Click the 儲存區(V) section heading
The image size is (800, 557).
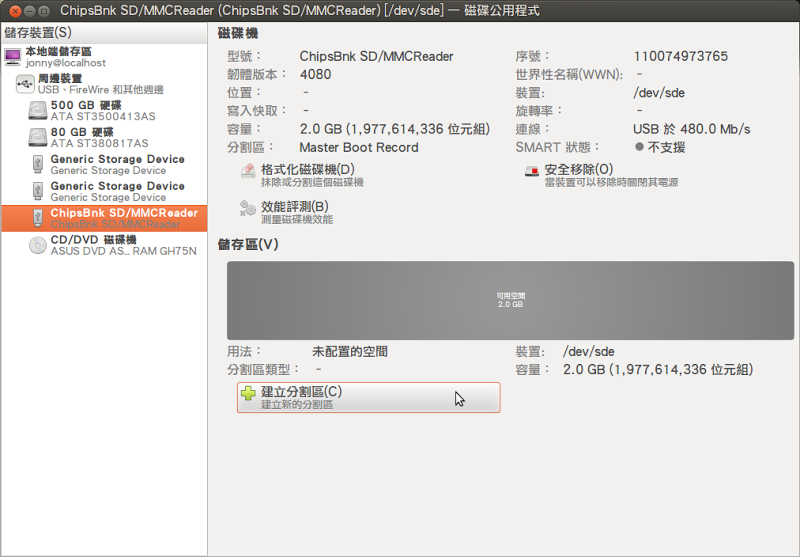[x=248, y=244]
